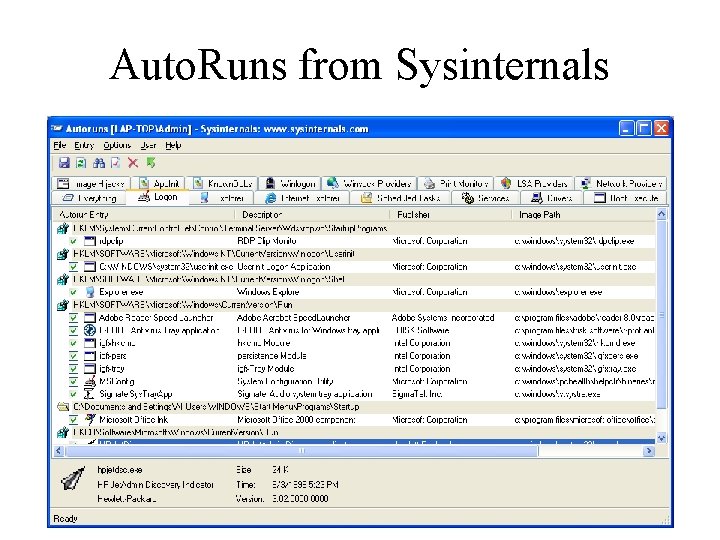Click the Adobe Reader Speed Launcher icon
The height and width of the screenshot is (540, 720).
click(x=90, y=318)
